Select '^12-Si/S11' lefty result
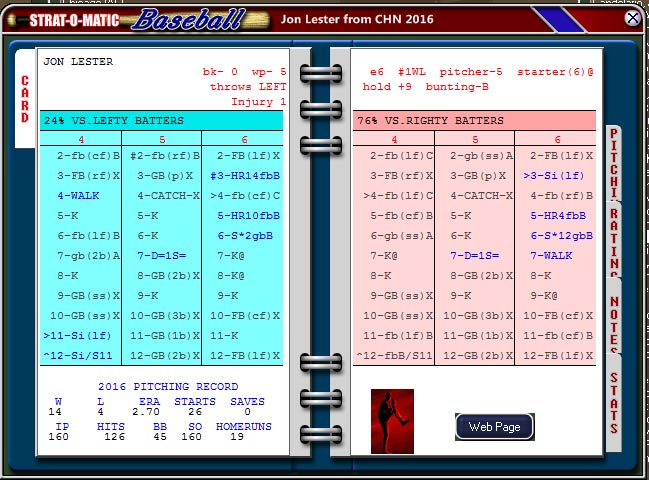The width and height of the screenshot is (649, 480). click(78, 355)
